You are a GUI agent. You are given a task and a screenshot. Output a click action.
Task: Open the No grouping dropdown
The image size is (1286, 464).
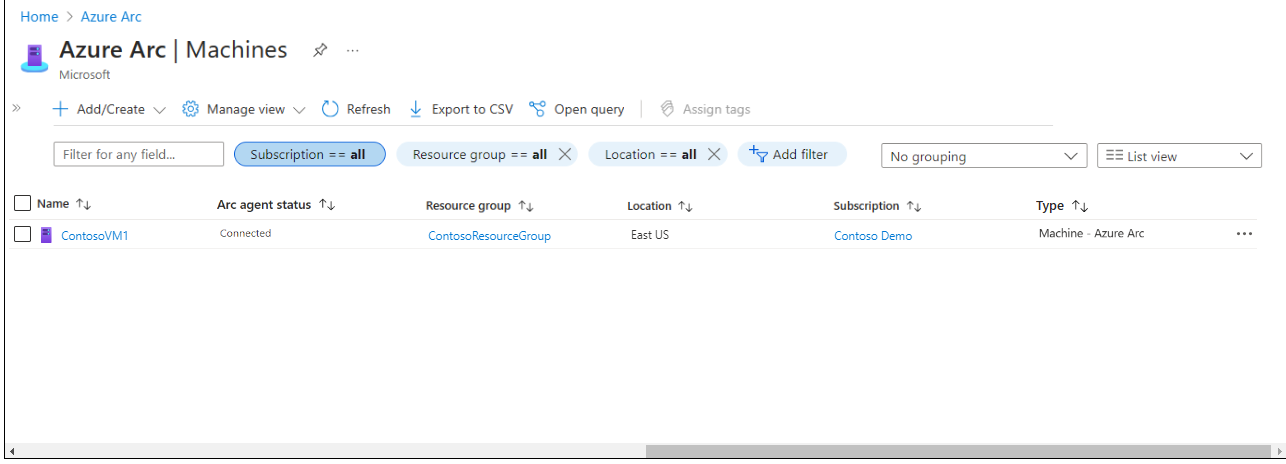[x=983, y=156]
